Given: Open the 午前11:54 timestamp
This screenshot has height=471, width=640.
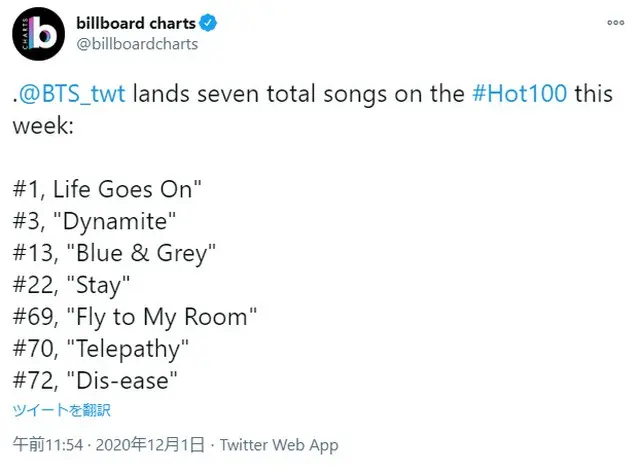Looking at the screenshot, I should pyautogui.click(x=48, y=444).
